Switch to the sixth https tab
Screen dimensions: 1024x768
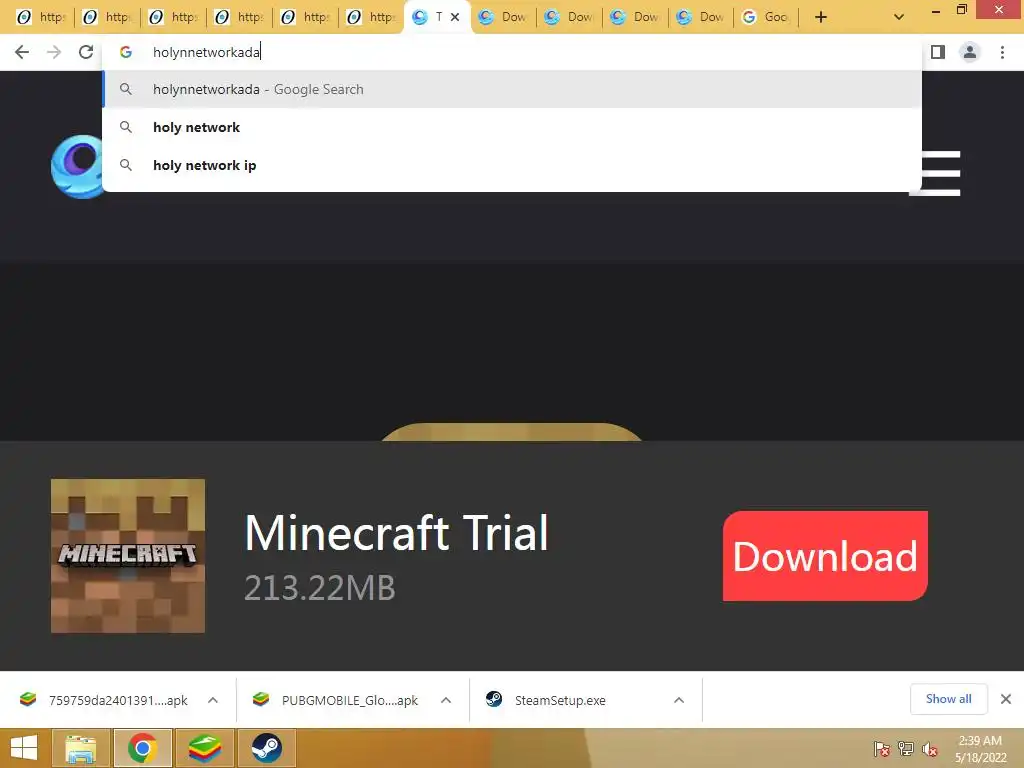tap(371, 17)
